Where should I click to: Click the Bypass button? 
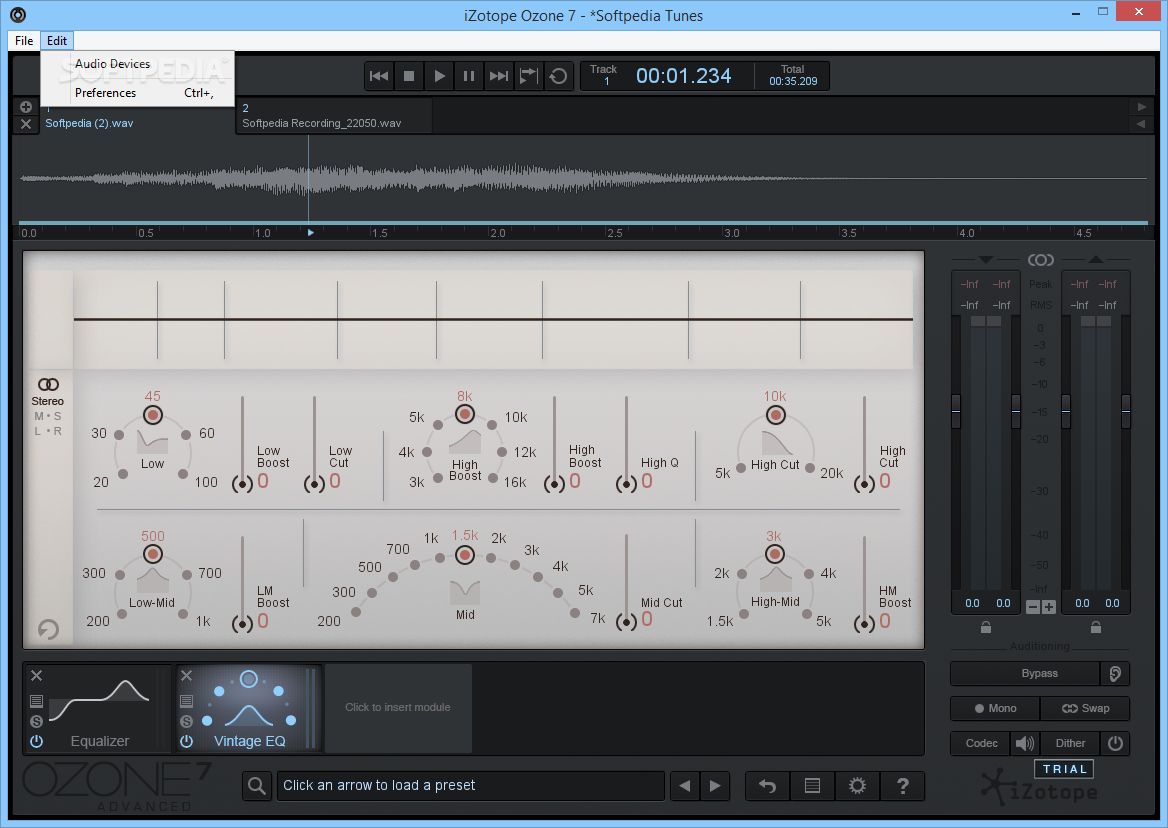(1025, 673)
